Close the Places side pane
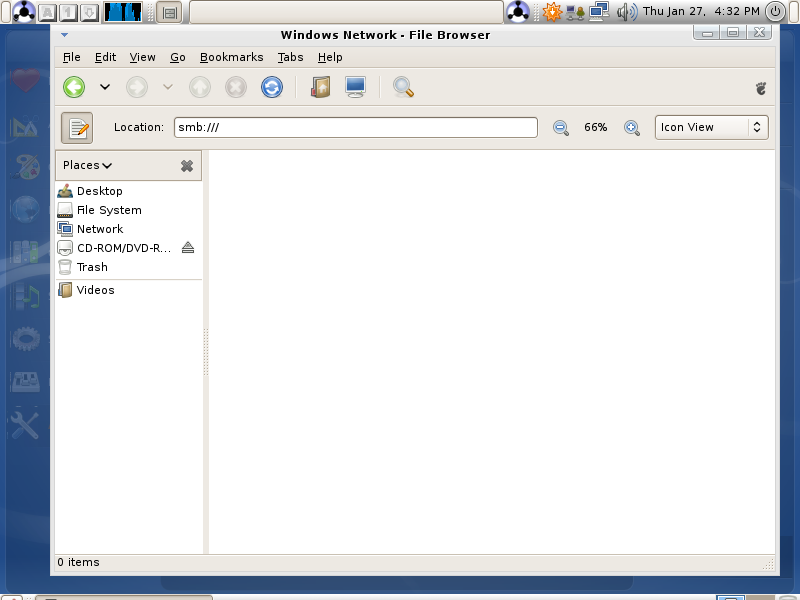Viewport: 800px width, 600px height. coord(187,166)
